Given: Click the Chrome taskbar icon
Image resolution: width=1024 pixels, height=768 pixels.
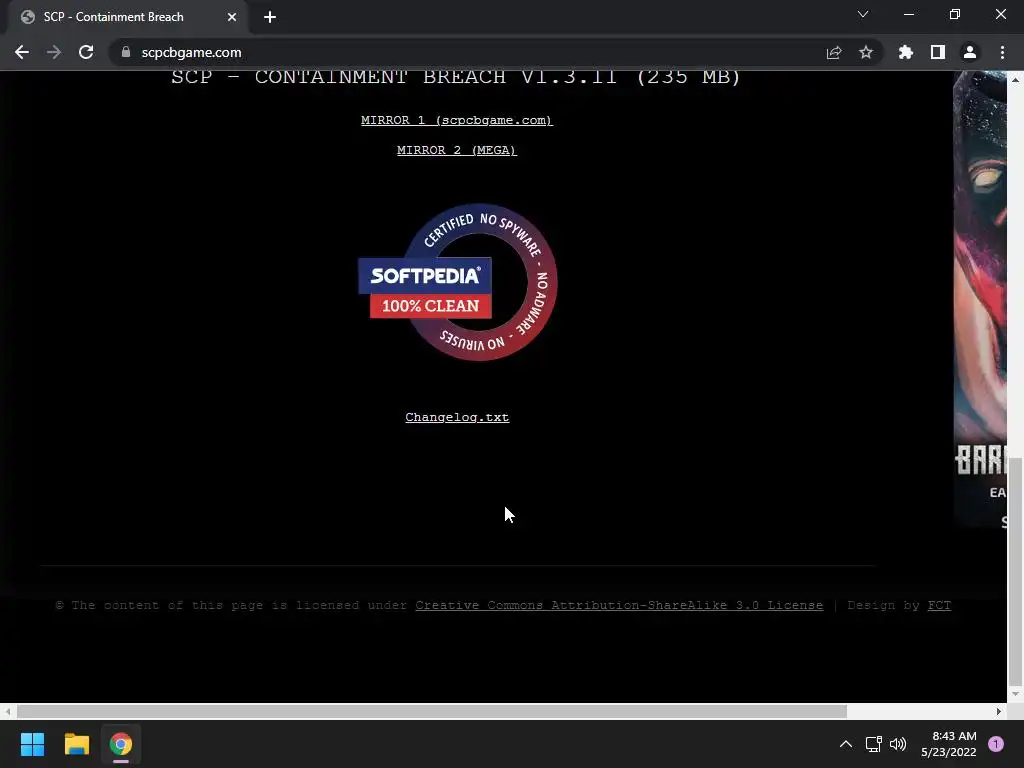Looking at the screenshot, I should (x=121, y=744).
